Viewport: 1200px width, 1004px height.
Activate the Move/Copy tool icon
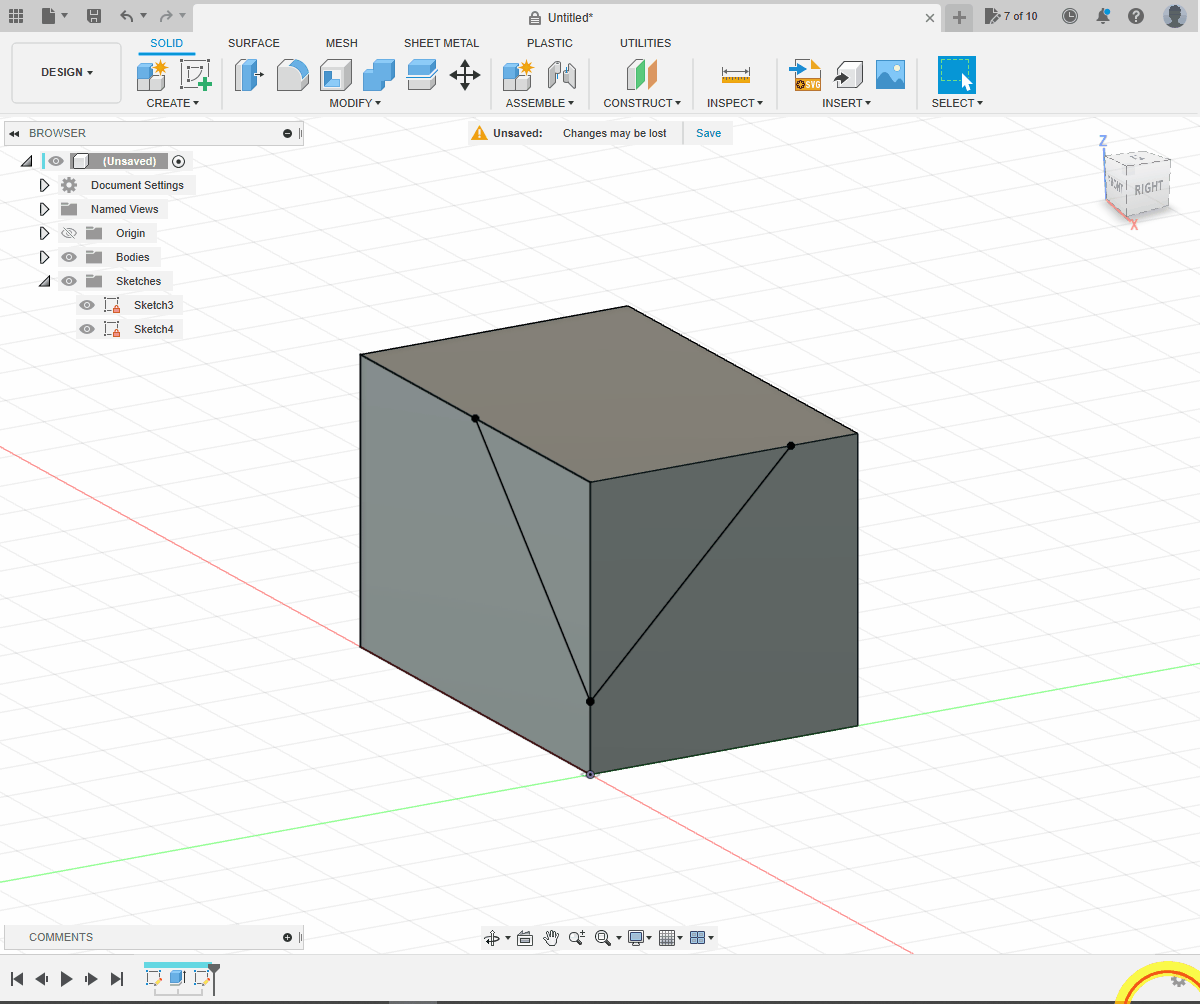tap(465, 75)
